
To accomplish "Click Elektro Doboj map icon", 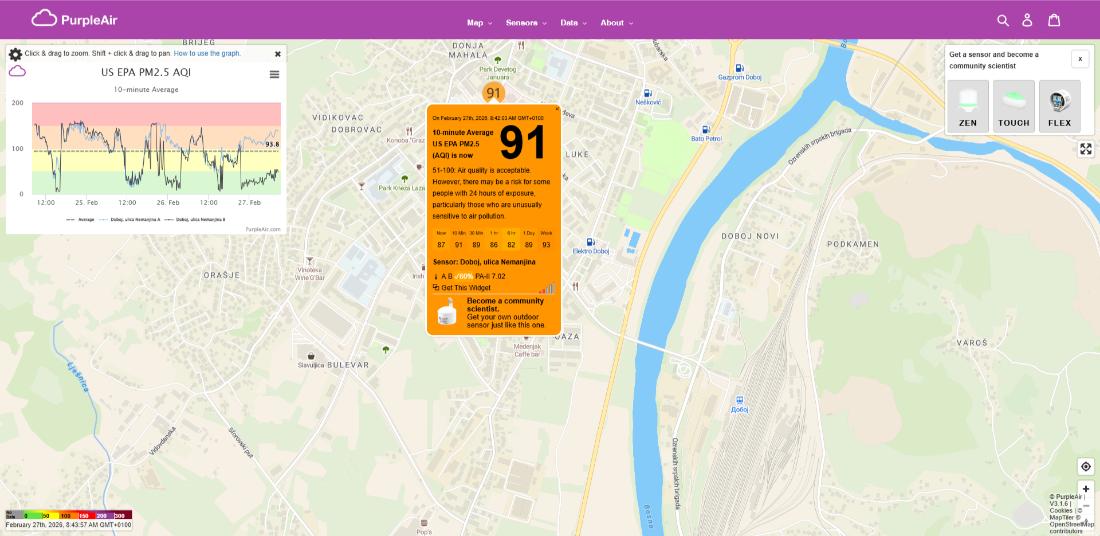I will pos(591,241).
